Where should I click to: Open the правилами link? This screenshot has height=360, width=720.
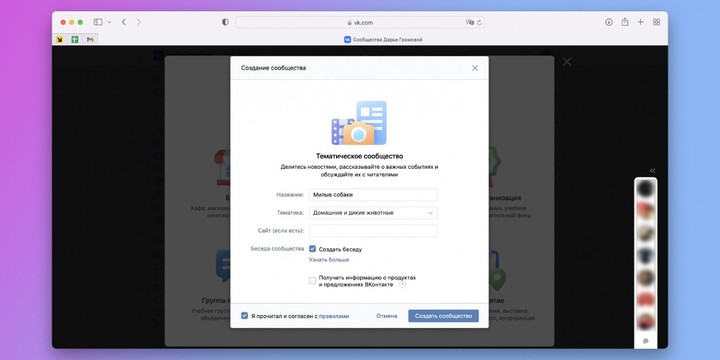tap(334, 316)
